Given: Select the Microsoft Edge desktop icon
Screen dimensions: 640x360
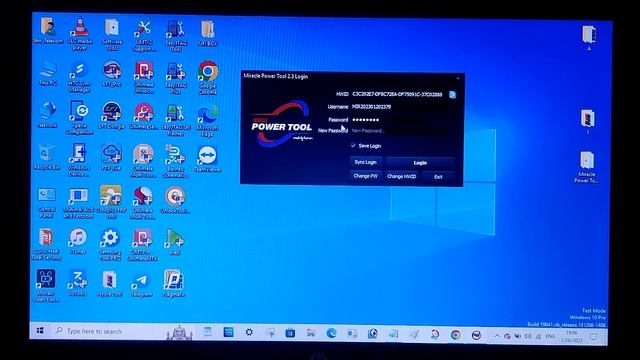Looking at the screenshot, I should click(208, 121).
